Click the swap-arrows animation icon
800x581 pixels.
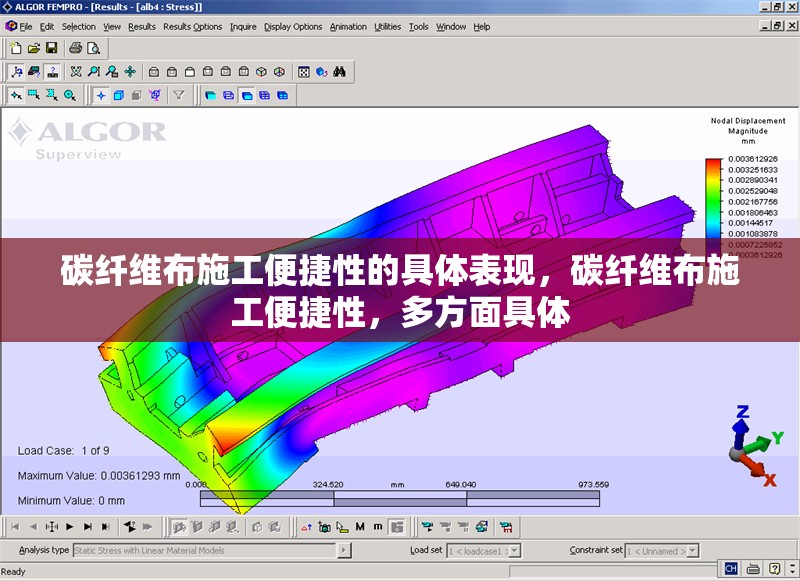(x=130, y=526)
